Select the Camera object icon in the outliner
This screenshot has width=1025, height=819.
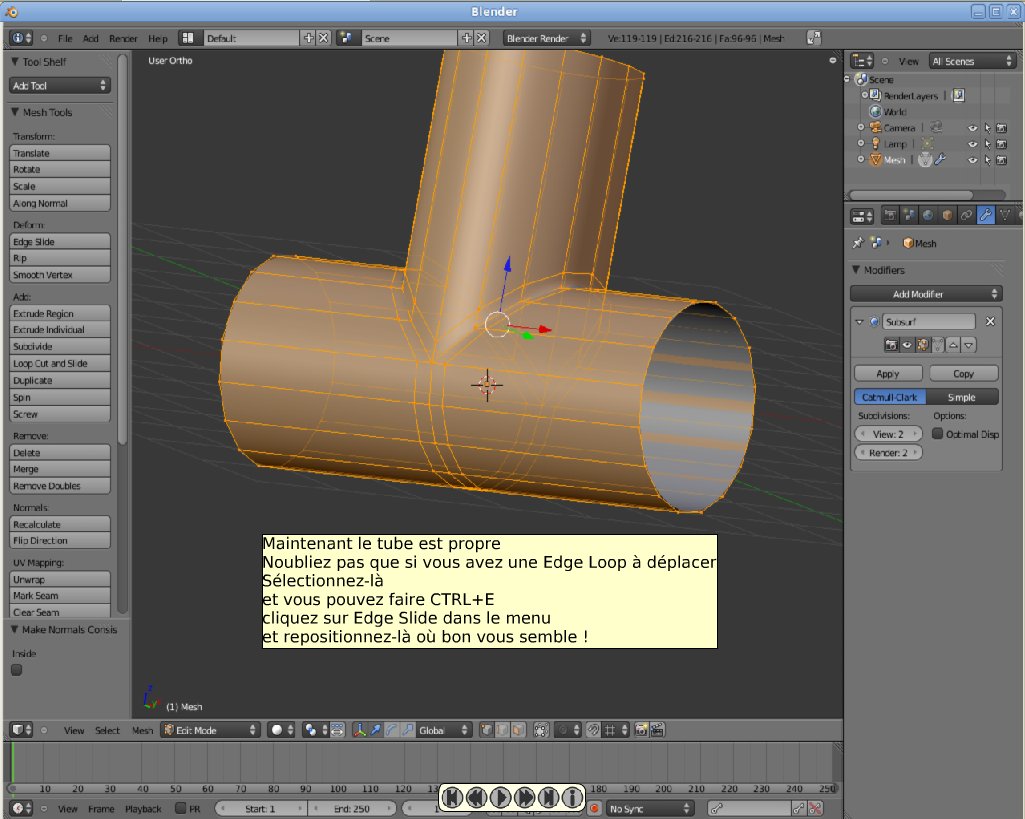876,127
